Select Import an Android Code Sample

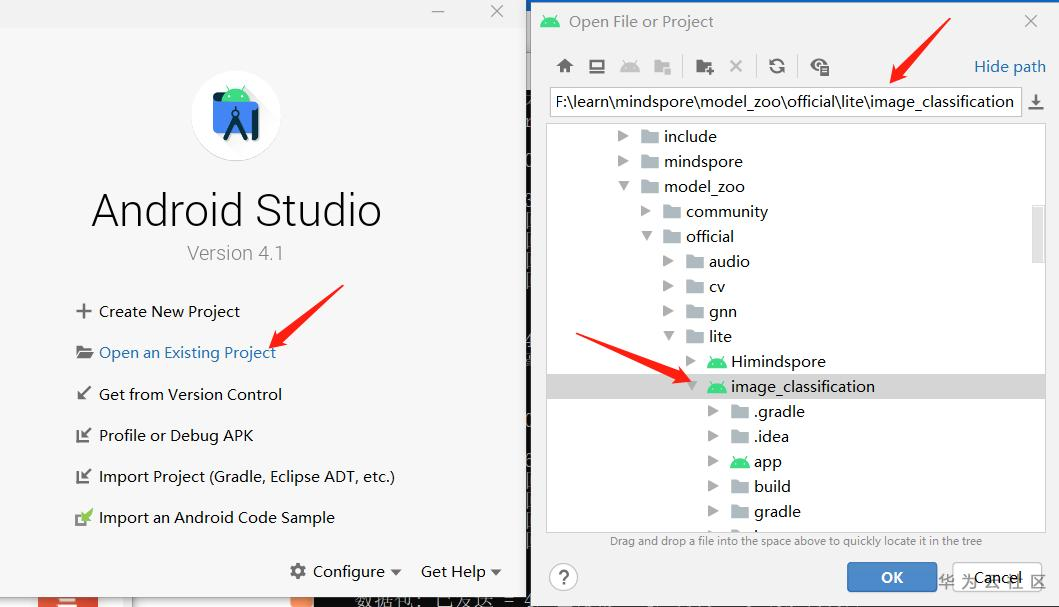point(216,518)
